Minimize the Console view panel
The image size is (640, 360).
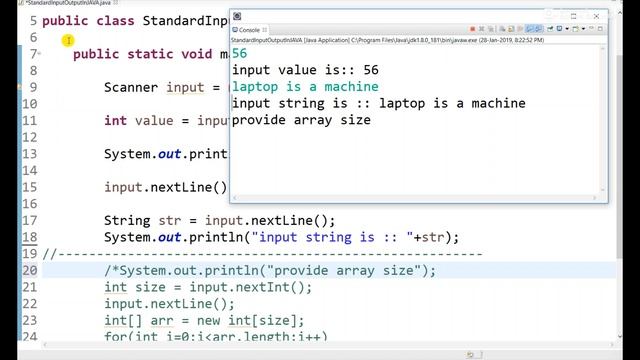click(591, 29)
